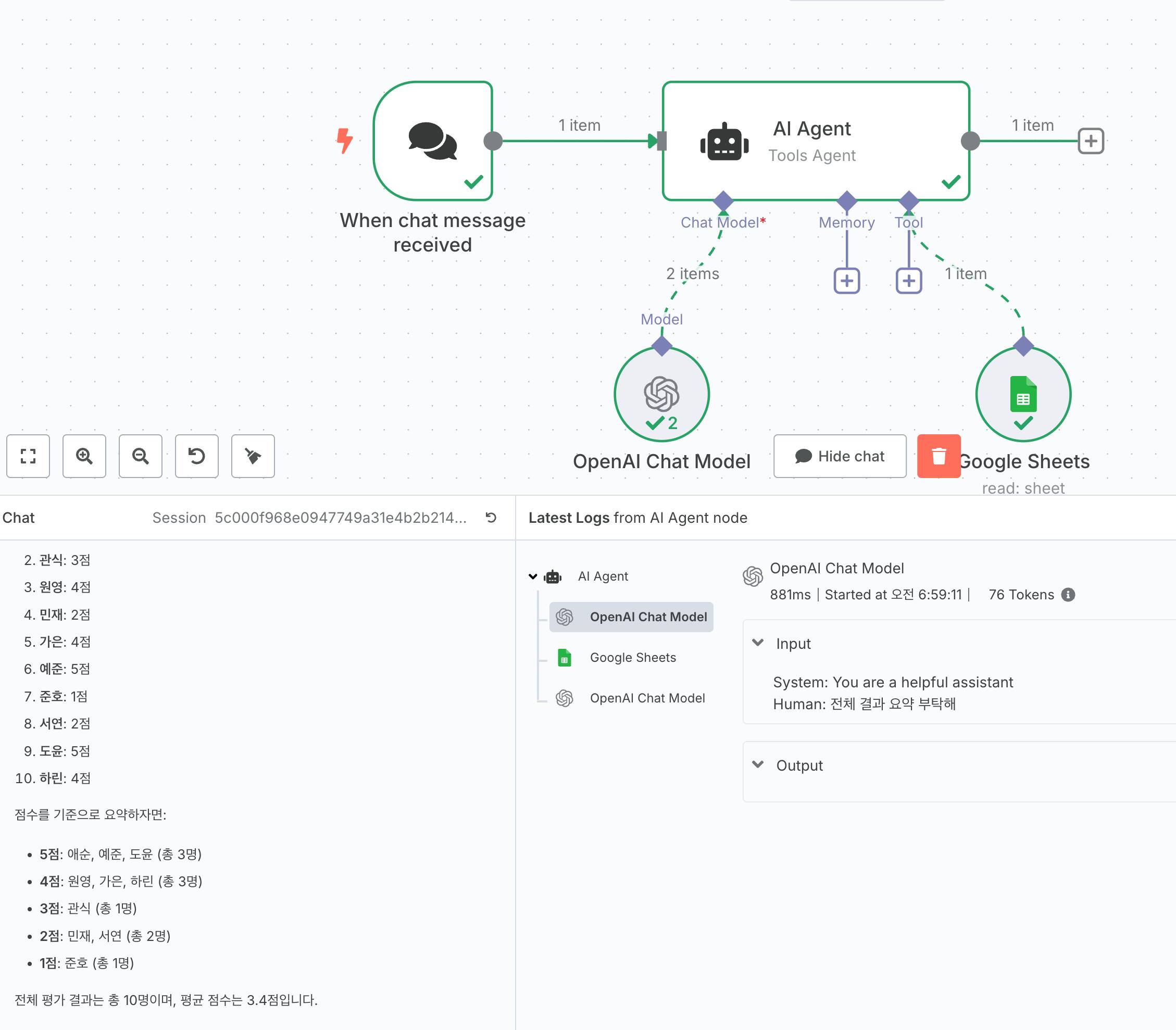1176x1030 pixels.
Task: Click the fit-to-view canvas icon
Action: point(28,456)
